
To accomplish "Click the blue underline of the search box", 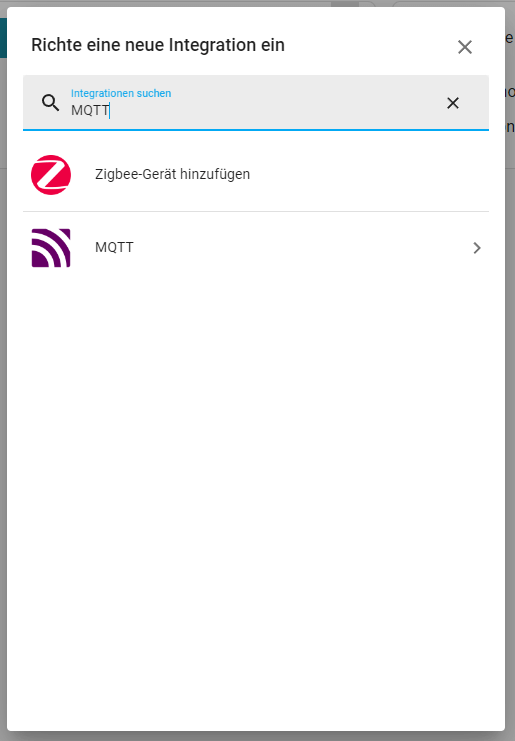I will tap(256, 129).
